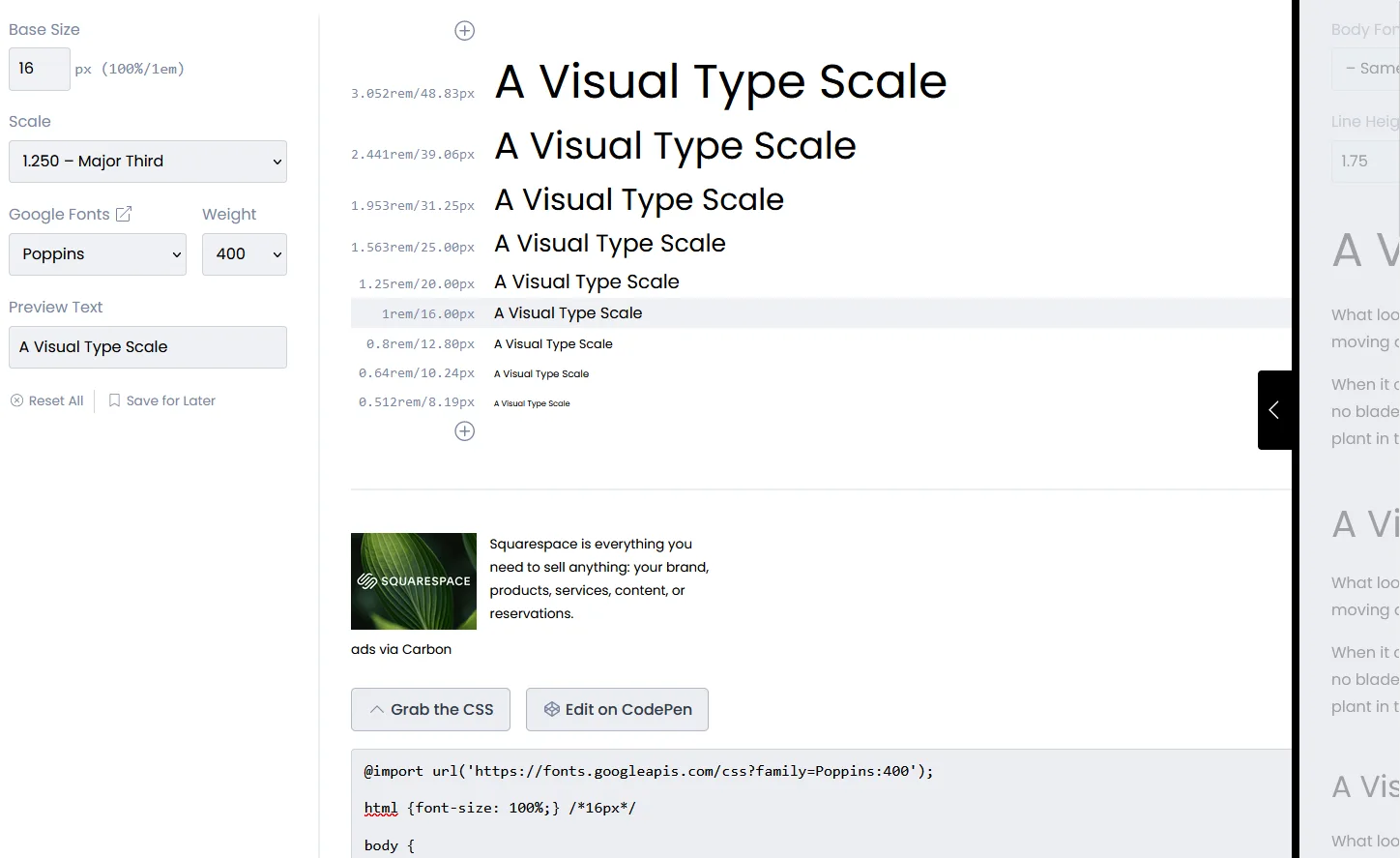Open the Poppins font dropdown
Viewport: 1400px width, 858px height.
(98, 254)
